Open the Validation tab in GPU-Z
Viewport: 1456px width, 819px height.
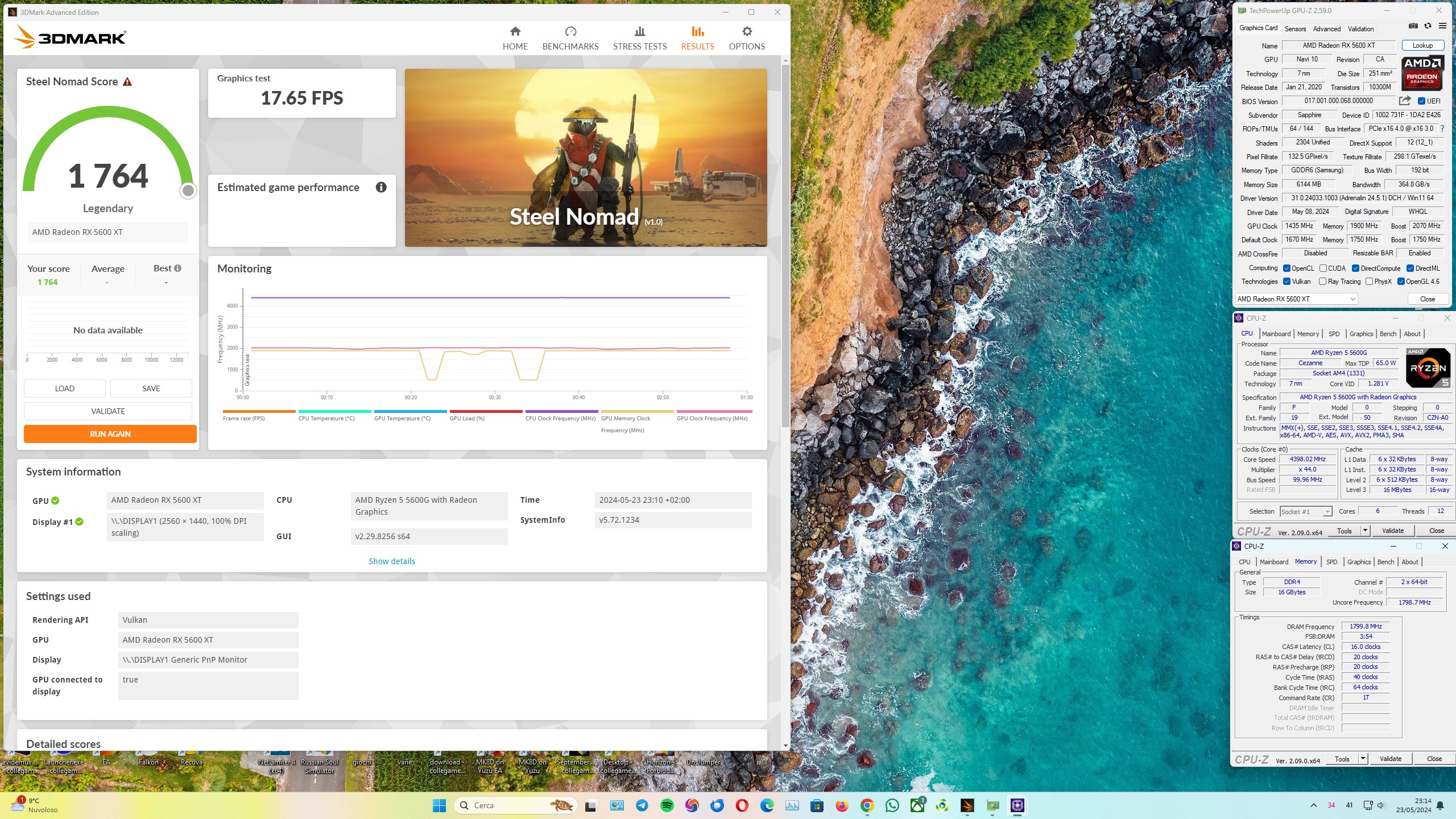tap(1360, 28)
